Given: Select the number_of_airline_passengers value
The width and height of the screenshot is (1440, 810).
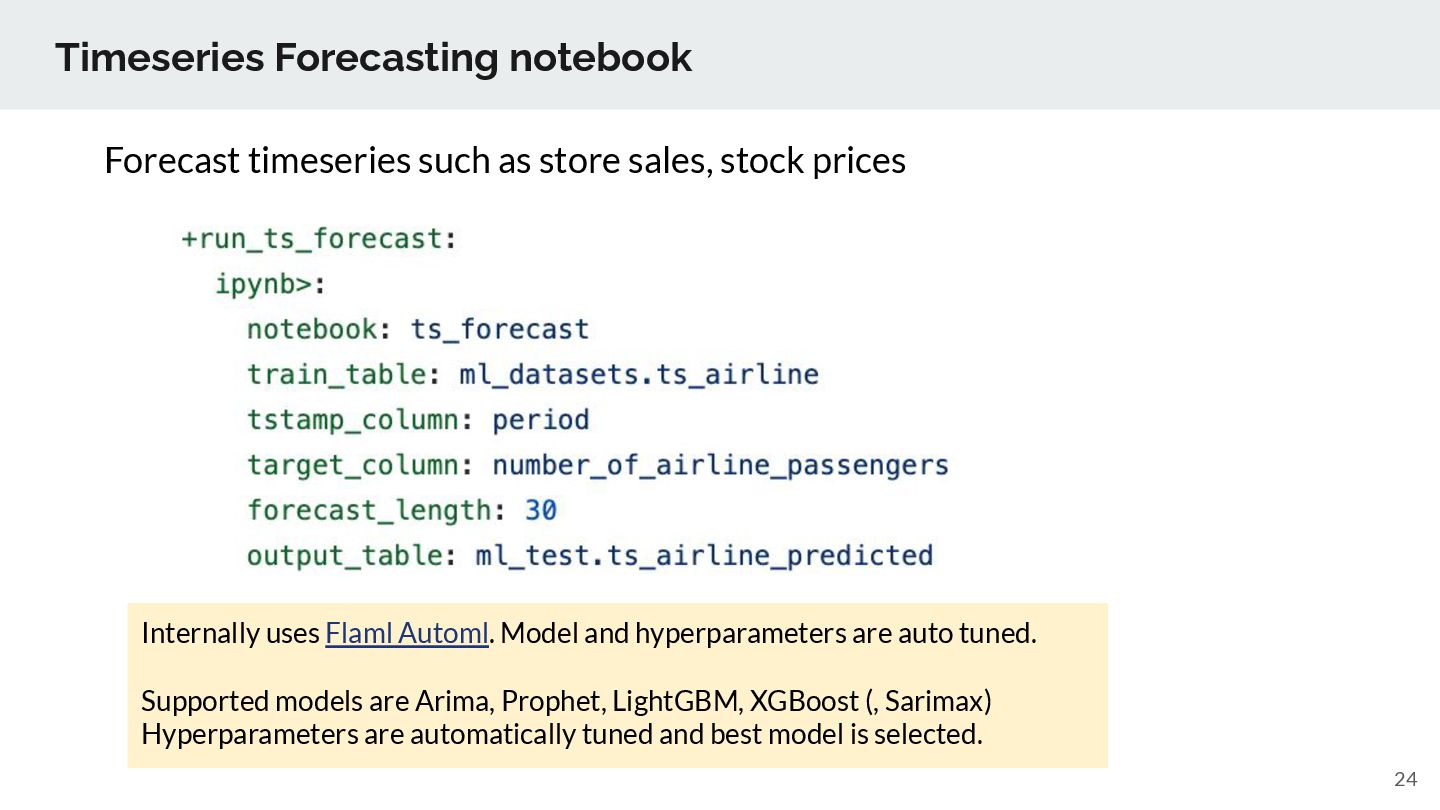Looking at the screenshot, I should click(x=720, y=465).
